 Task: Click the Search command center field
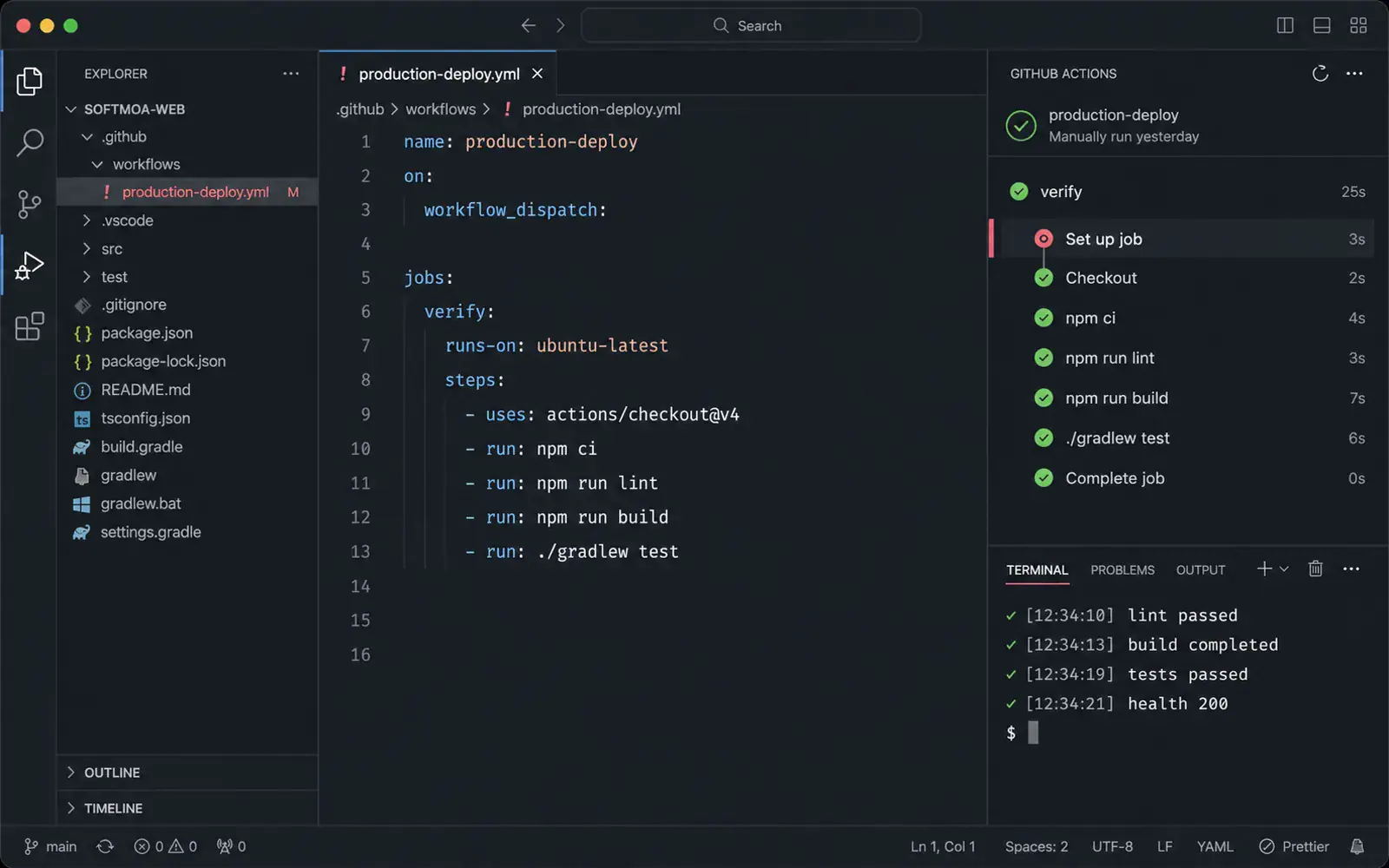751,25
